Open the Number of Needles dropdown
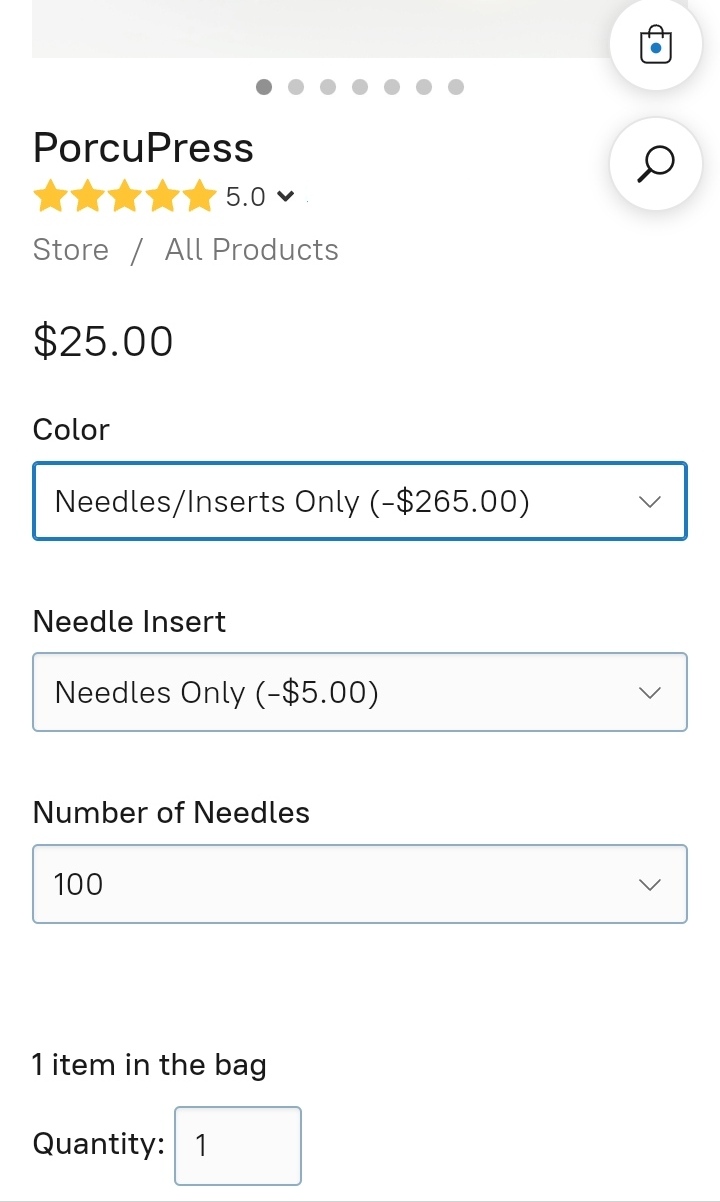 pyautogui.click(x=360, y=884)
